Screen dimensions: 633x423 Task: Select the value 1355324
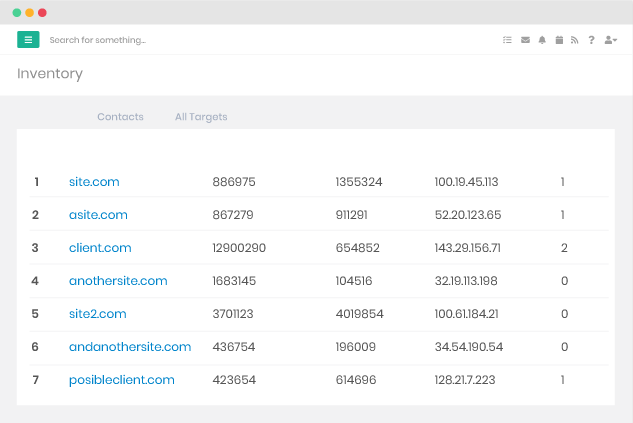(x=359, y=182)
